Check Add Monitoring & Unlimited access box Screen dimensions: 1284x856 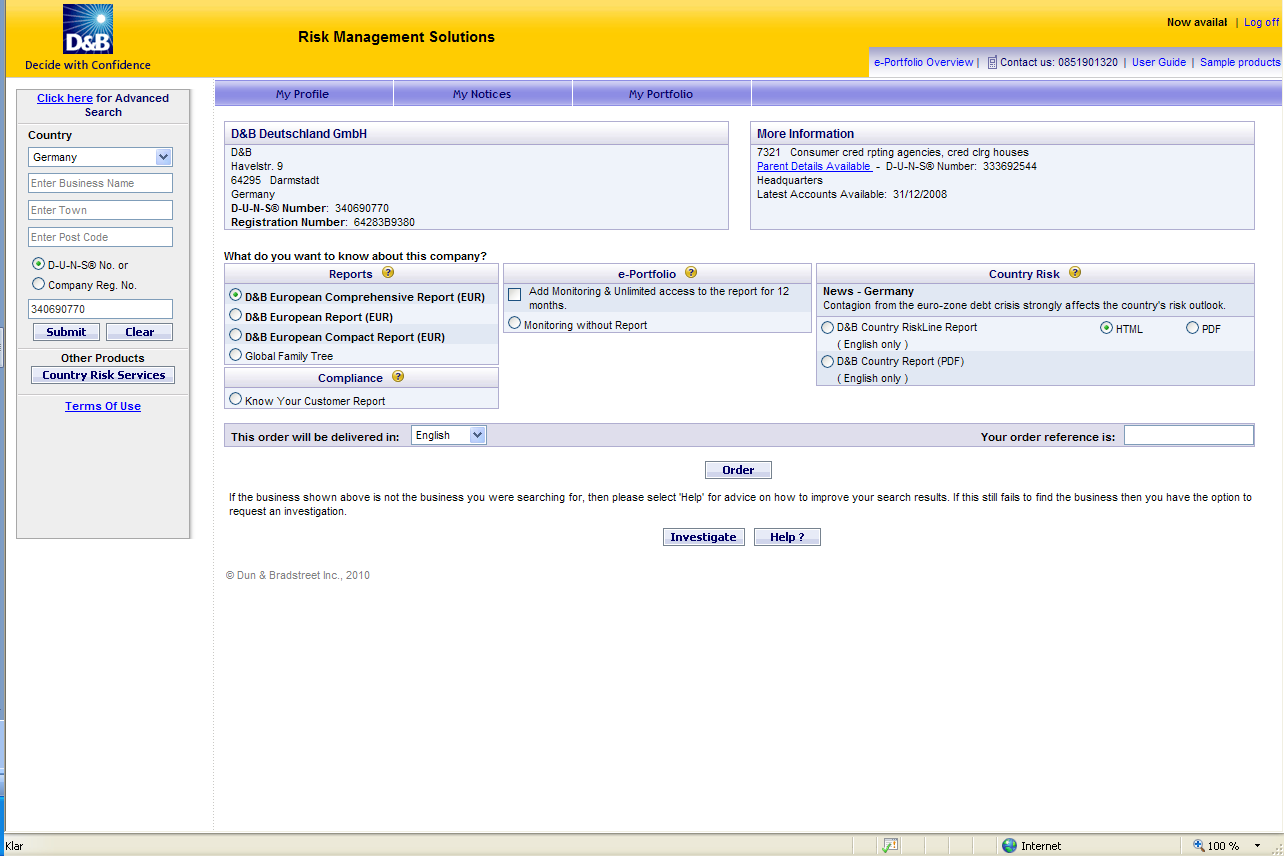coord(515,294)
